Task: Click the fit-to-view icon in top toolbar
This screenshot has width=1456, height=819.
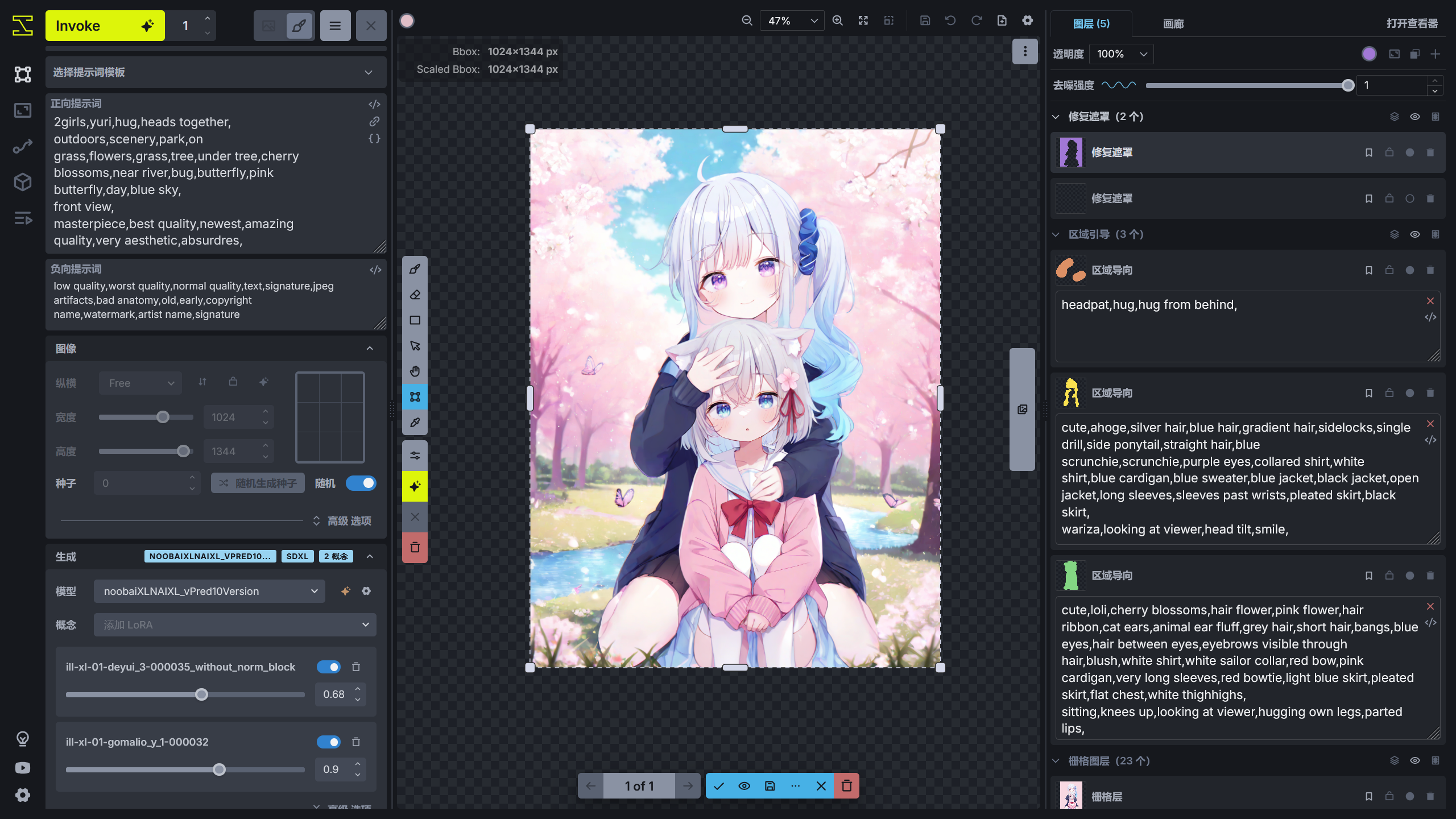Action: pyautogui.click(x=863, y=20)
